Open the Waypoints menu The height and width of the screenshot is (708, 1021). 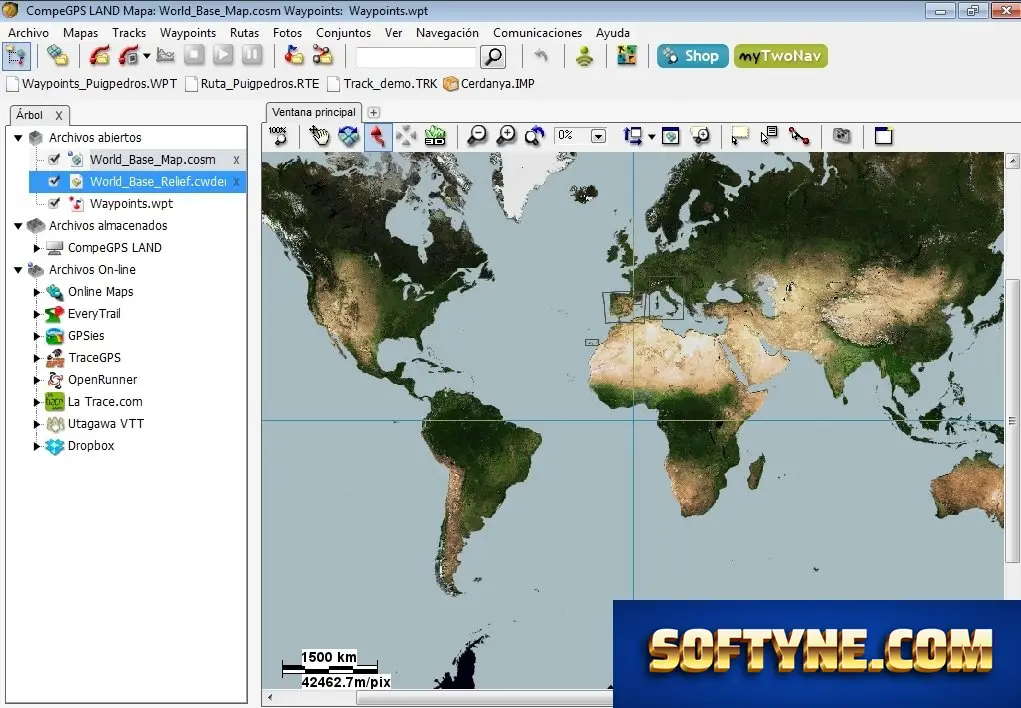click(x=188, y=33)
